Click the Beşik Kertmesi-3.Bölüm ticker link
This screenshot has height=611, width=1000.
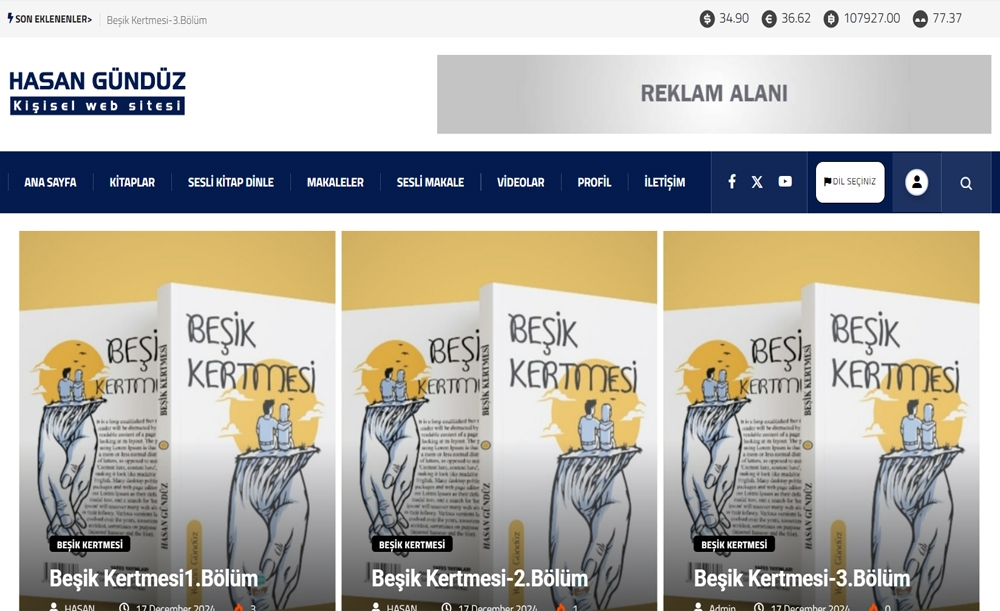point(157,20)
